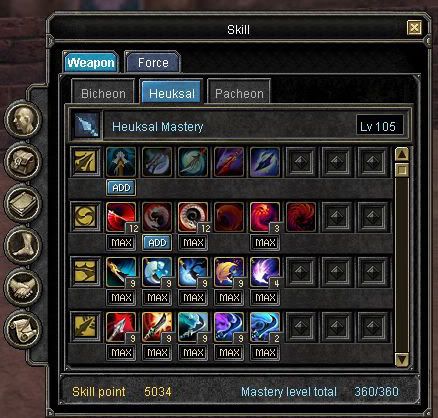
Task: Click the book sidebar icon
Action: [23, 203]
